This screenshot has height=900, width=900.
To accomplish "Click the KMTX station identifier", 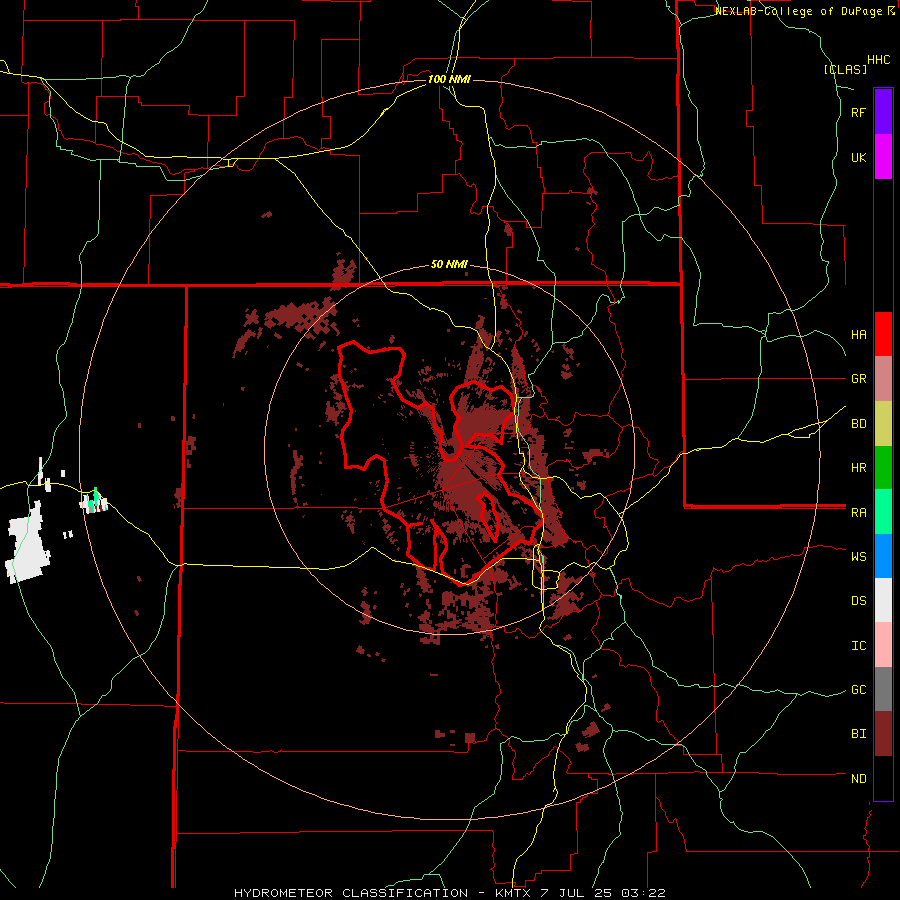I will [x=515, y=893].
